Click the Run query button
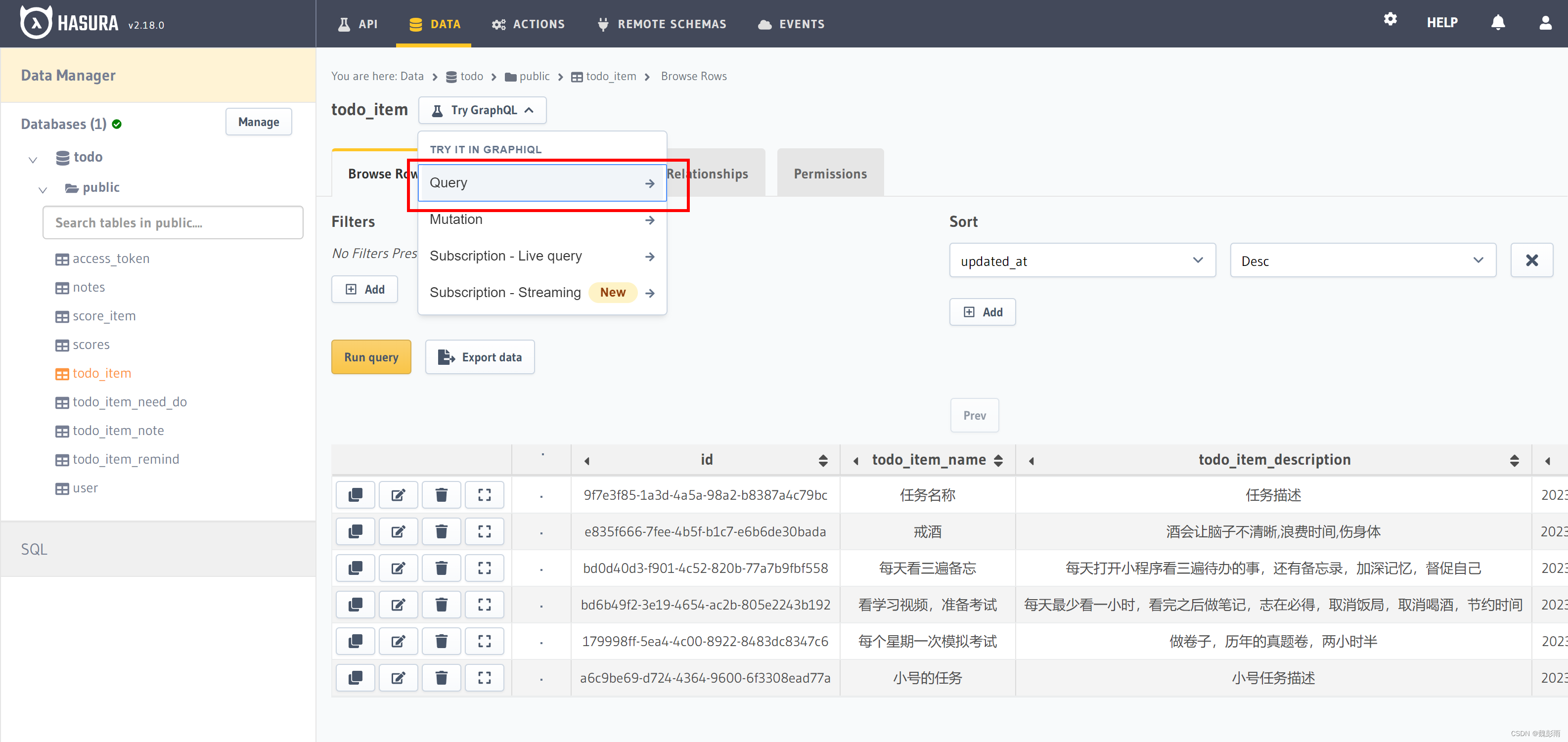Viewport: 1568px width, 742px height. [371, 357]
